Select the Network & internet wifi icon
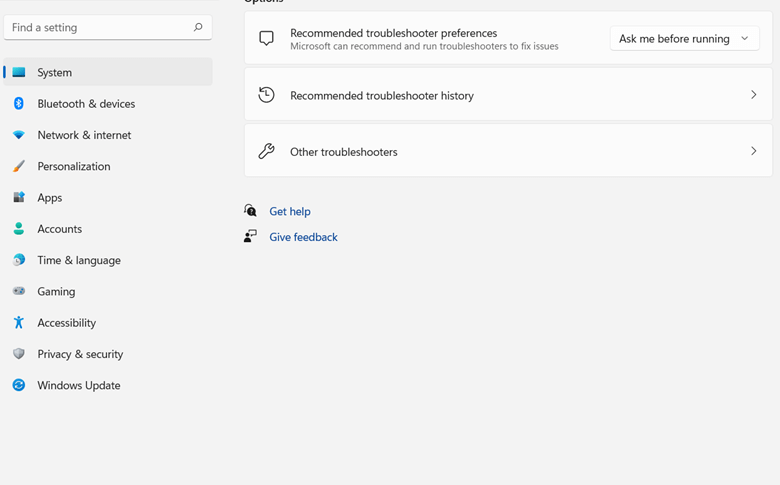780x485 pixels. click(x=19, y=135)
